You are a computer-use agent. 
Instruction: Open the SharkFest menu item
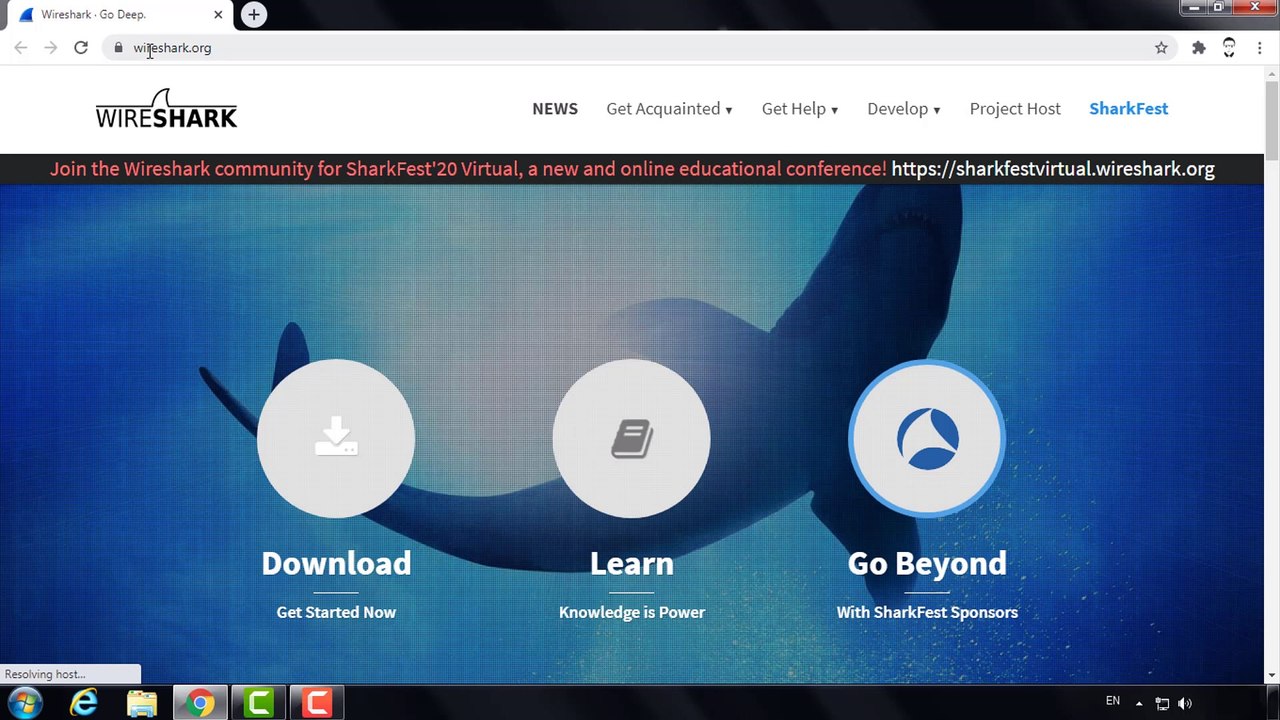coord(1128,108)
